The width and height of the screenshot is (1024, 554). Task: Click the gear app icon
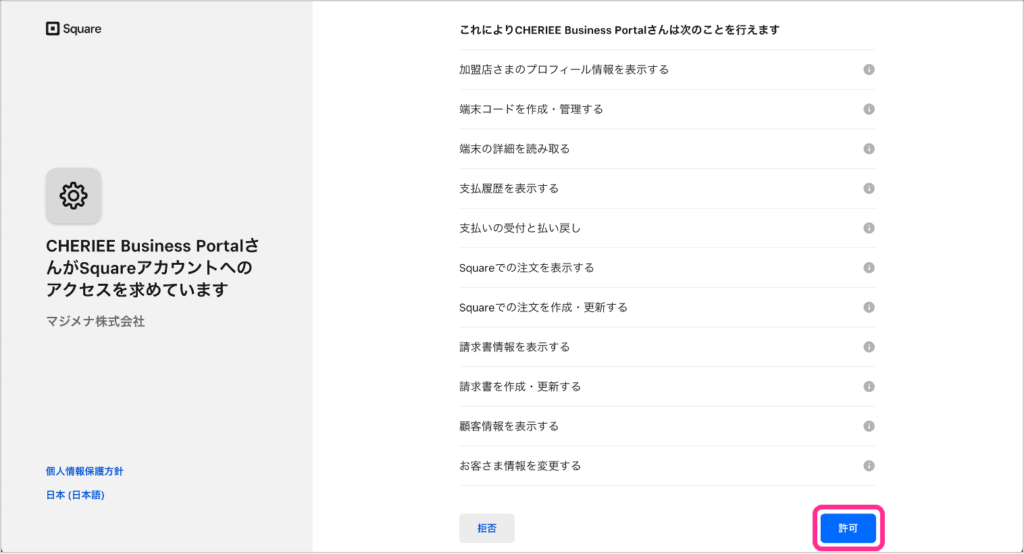pyautogui.click(x=73, y=195)
